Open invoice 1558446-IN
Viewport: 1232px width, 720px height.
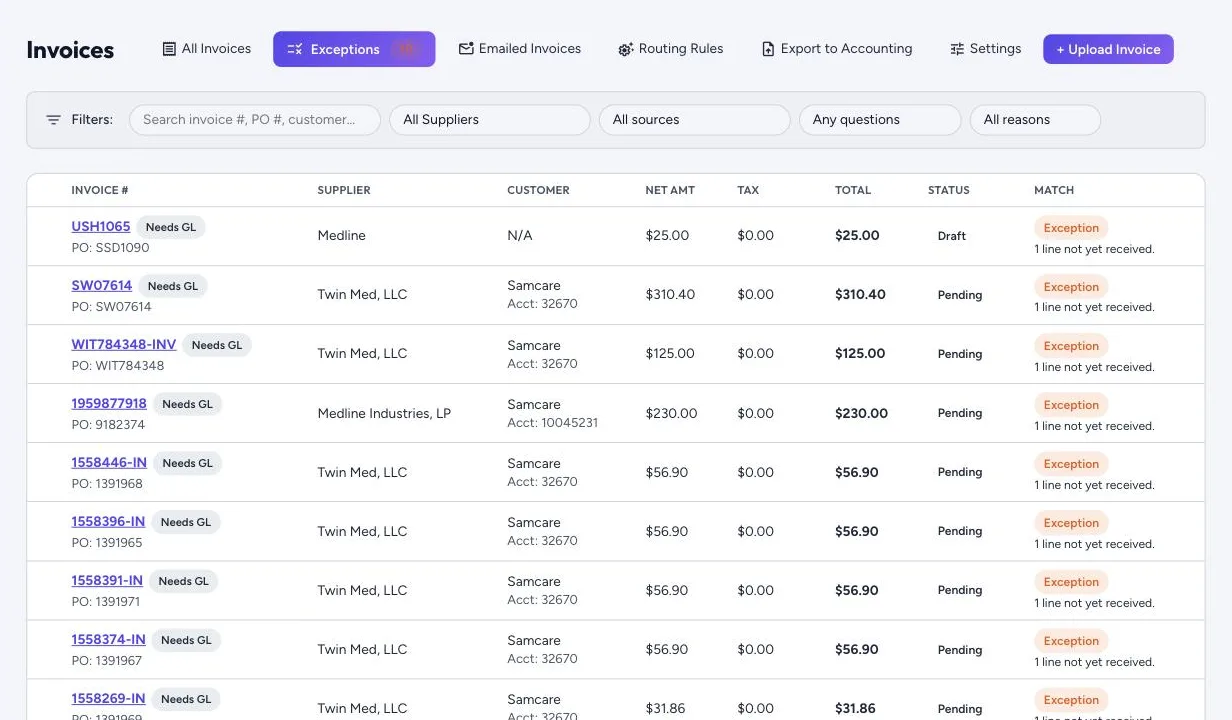(x=109, y=463)
